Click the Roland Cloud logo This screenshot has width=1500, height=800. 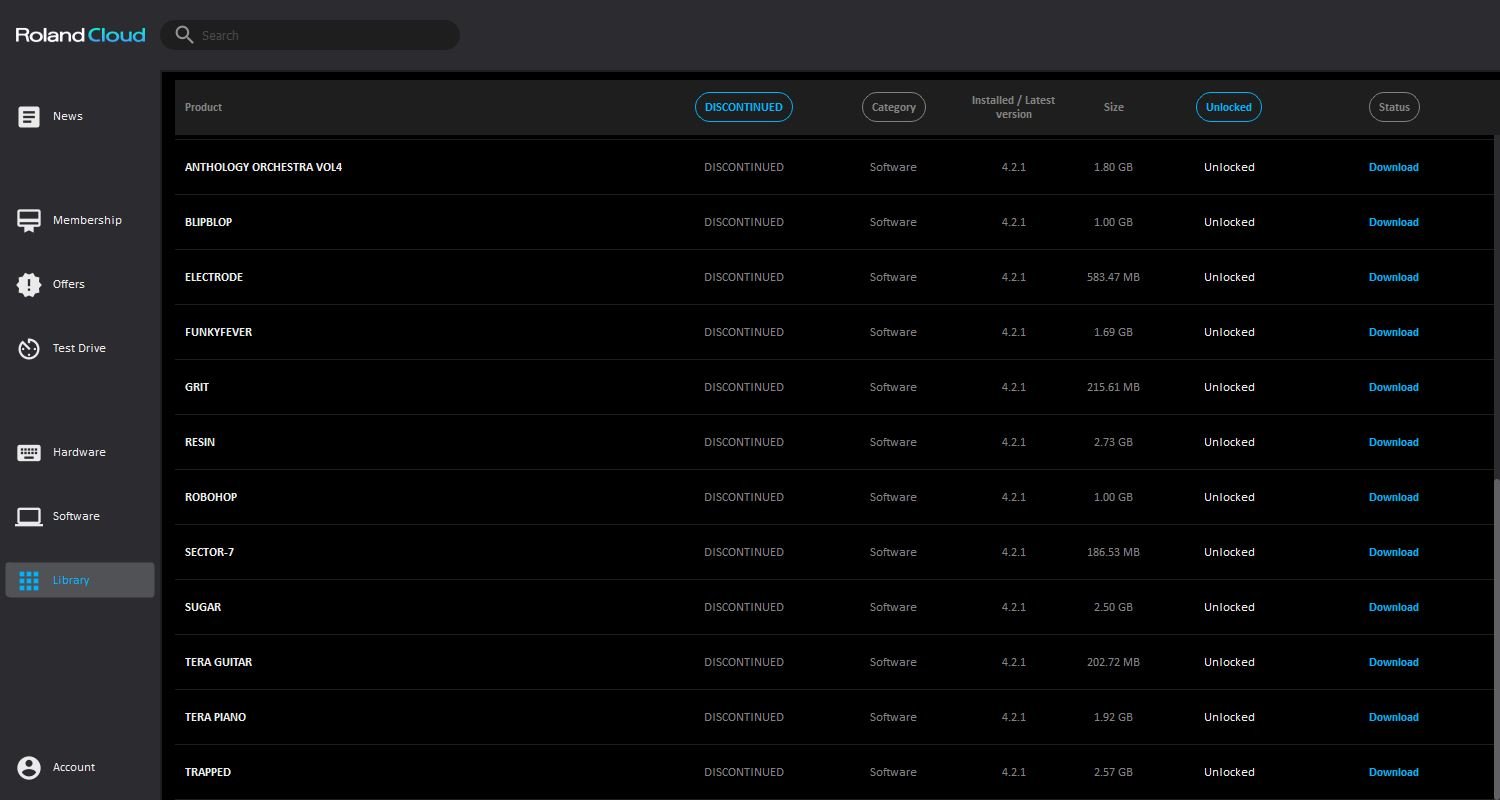click(x=81, y=35)
